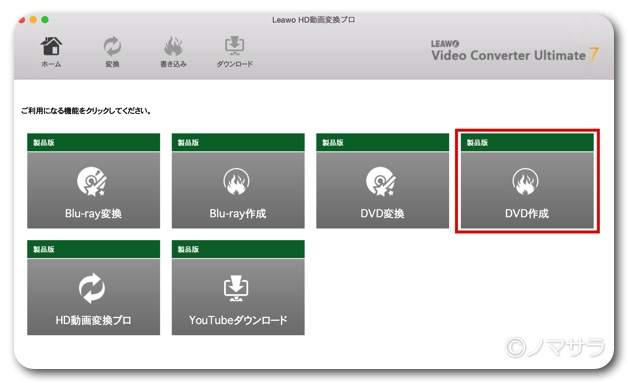
Task: Click the window title Leawo HD動画変換プロ
Action: pyautogui.click(x=314, y=20)
